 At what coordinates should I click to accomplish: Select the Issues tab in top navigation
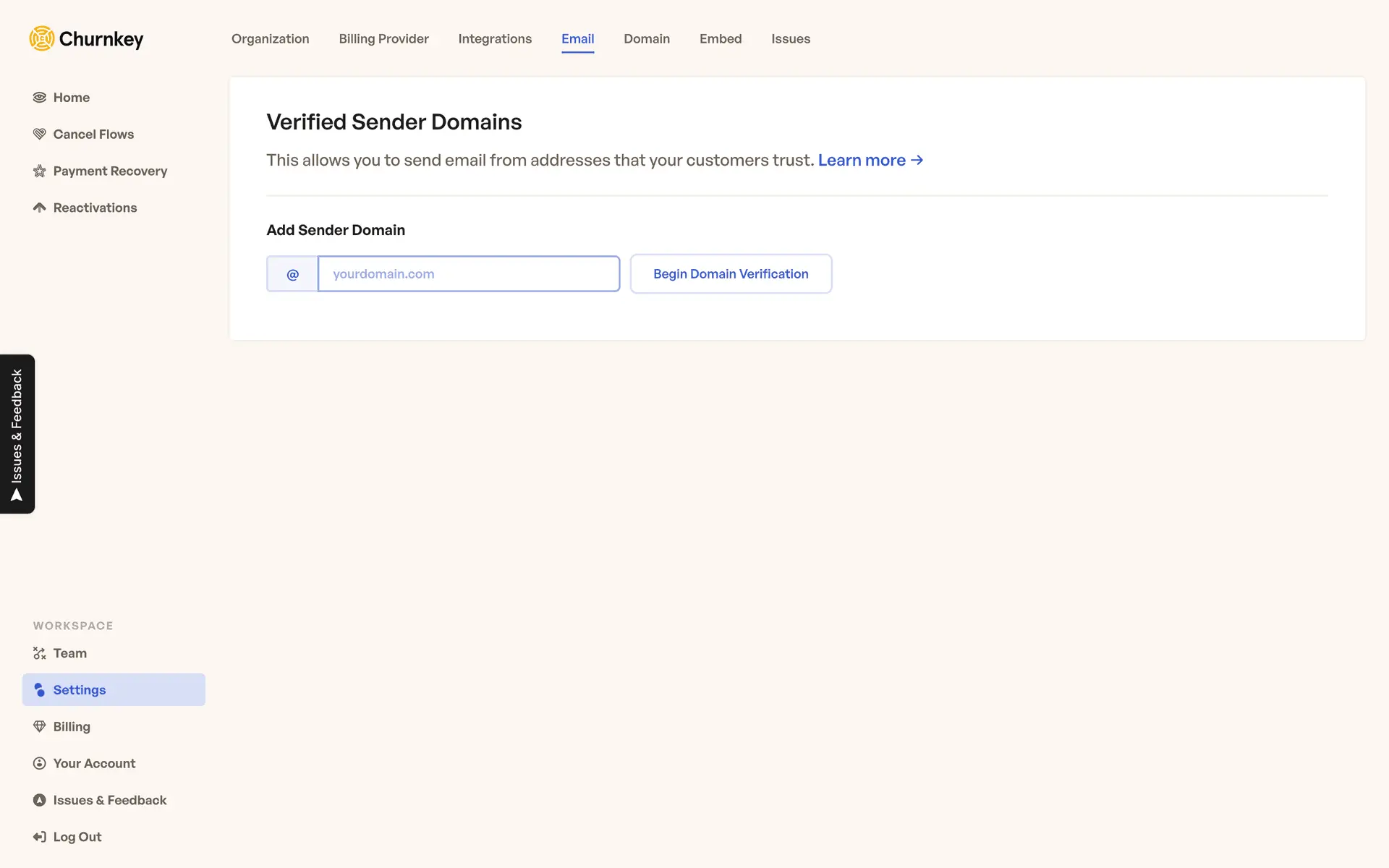tap(790, 39)
